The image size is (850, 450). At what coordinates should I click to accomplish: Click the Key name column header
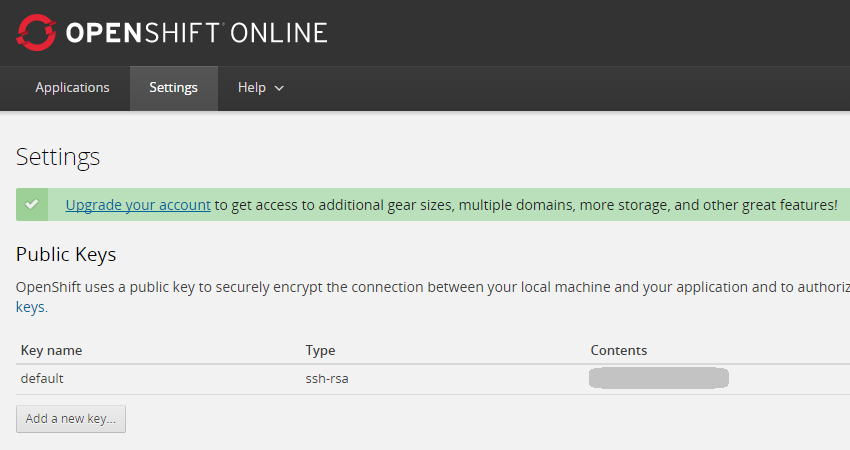[51, 350]
